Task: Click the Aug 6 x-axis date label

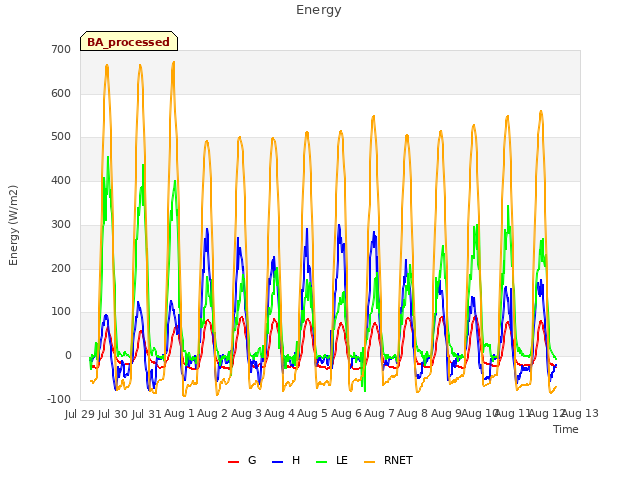Action: (x=346, y=413)
